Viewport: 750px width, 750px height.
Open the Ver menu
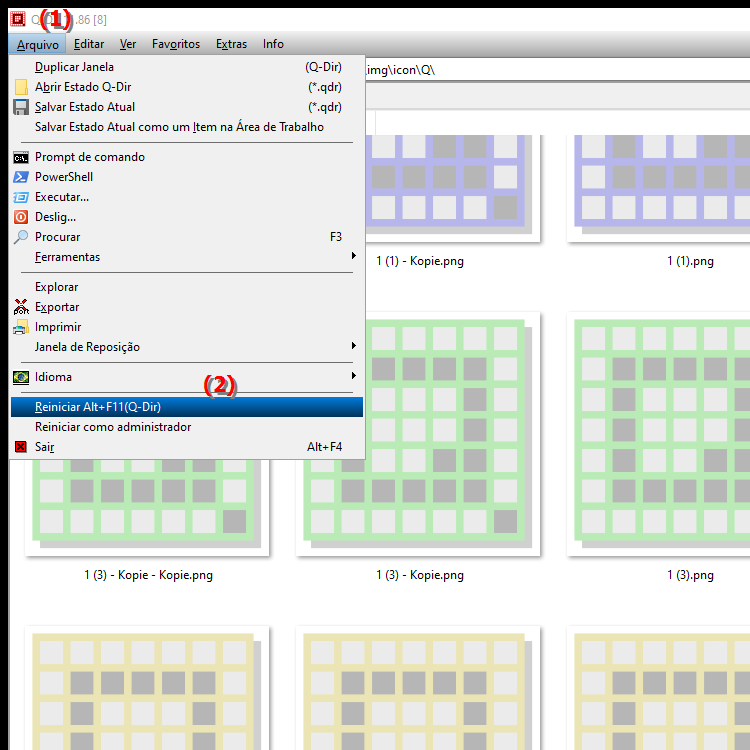coord(128,44)
